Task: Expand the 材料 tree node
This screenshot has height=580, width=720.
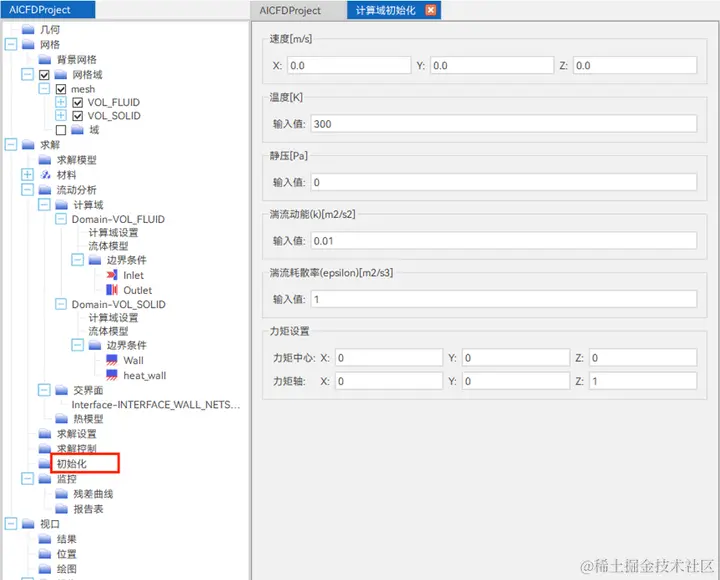Action: pos(28,175)
